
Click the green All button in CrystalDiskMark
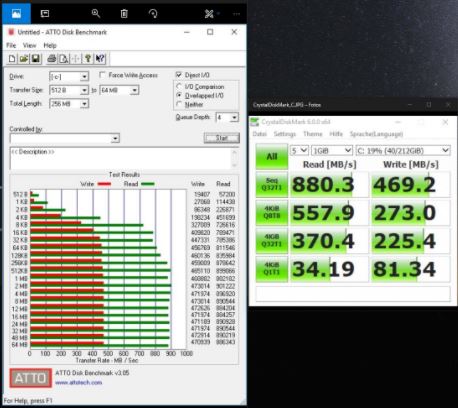272,157
